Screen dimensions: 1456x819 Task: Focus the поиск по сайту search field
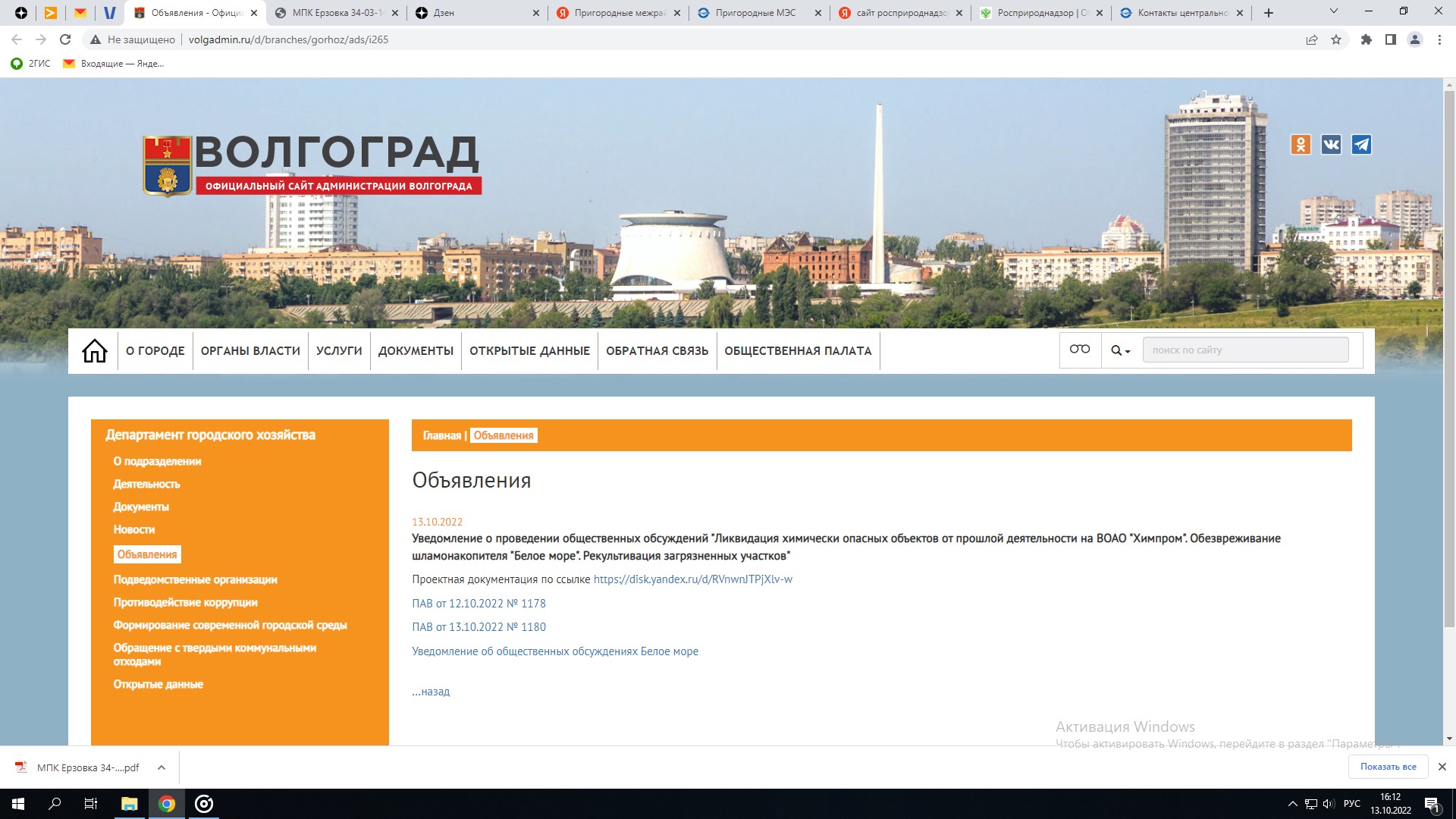click(1245, 350)
